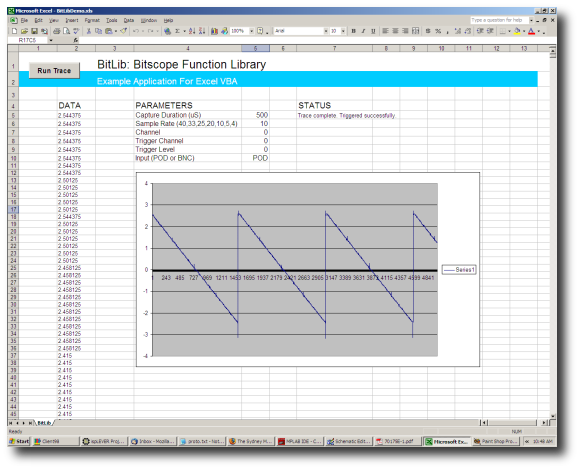The height and width of the screenshot is (470, 580).
Task: Sort ascending with the A-Z icon
Action: tap(192, 31)
